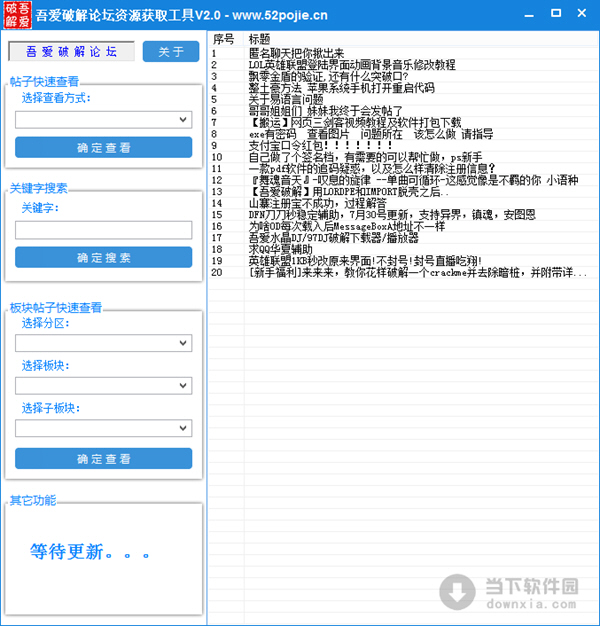Expand the 选择子板块 dropdown

click(103, 428)
